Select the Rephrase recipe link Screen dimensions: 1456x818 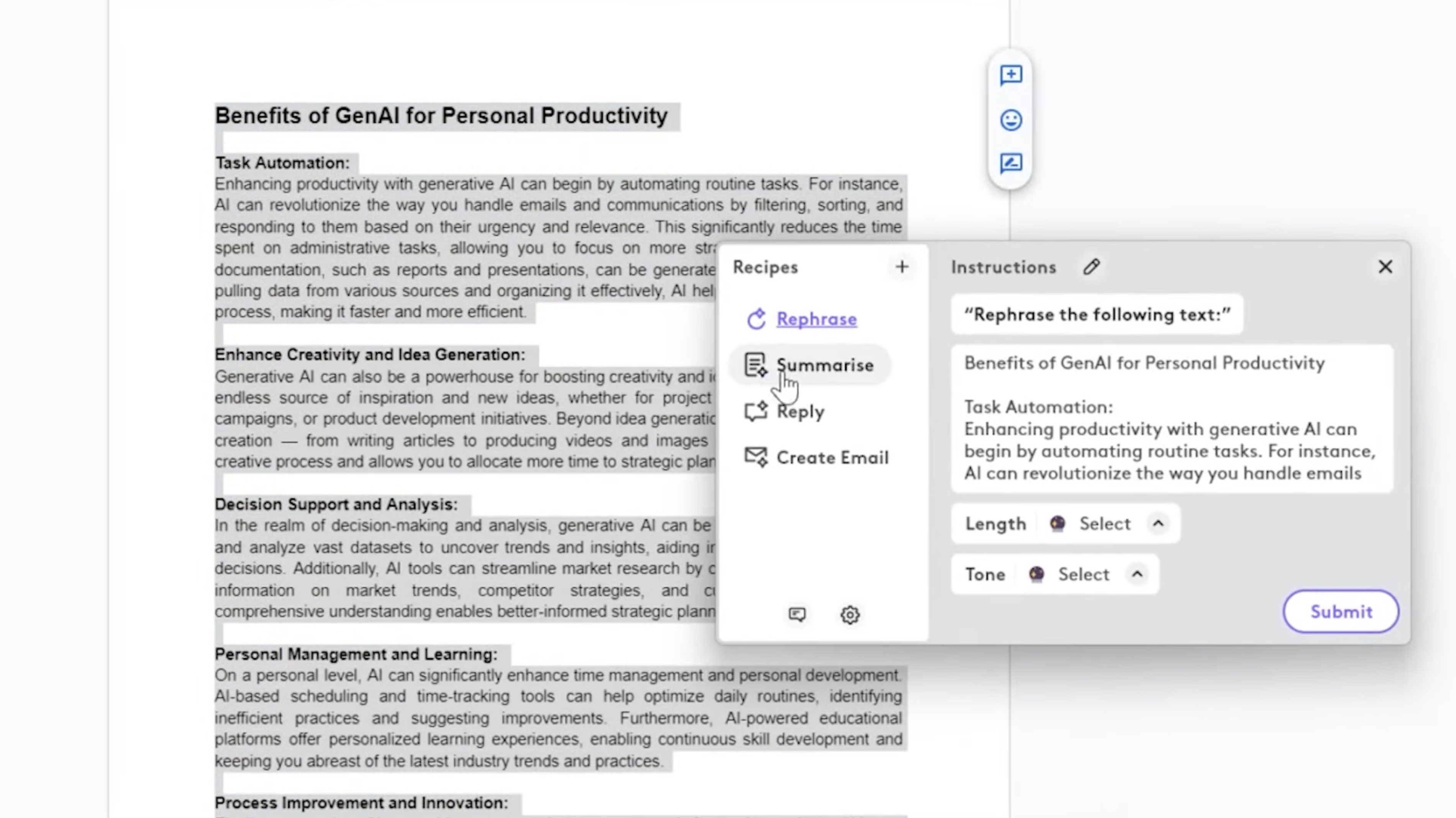tap(816, 318)
